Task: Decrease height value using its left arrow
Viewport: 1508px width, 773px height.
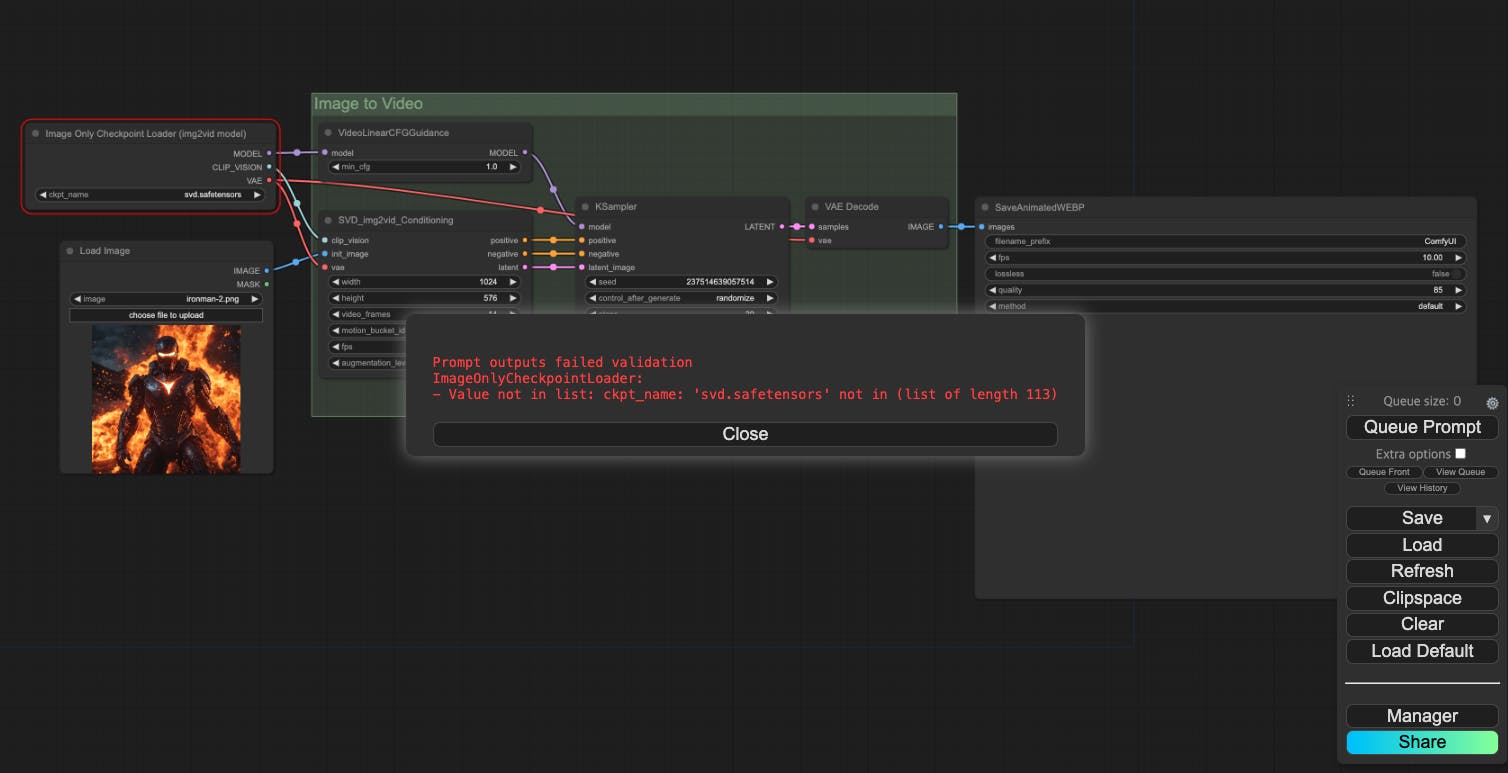Action: pyautogui.click(x=335, y=298)
